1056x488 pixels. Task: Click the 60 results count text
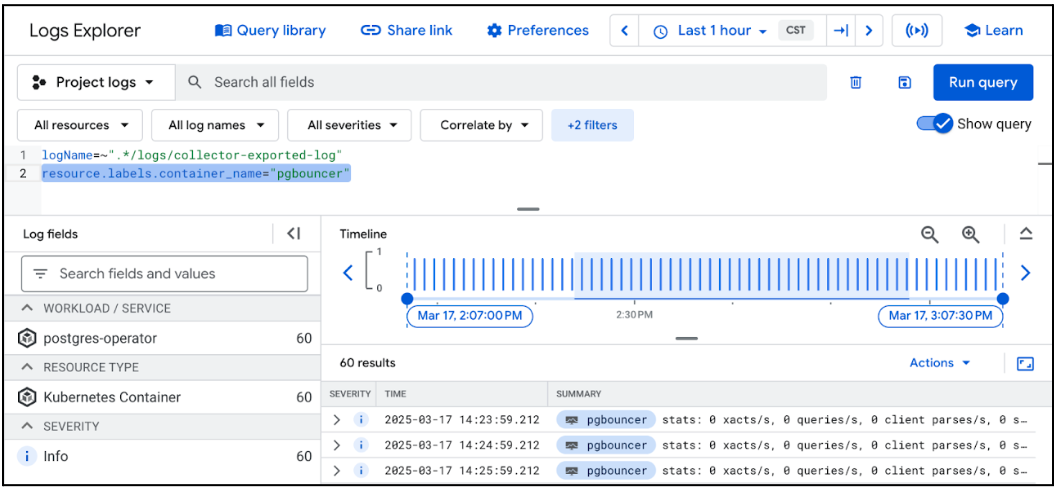click(368, 363)
